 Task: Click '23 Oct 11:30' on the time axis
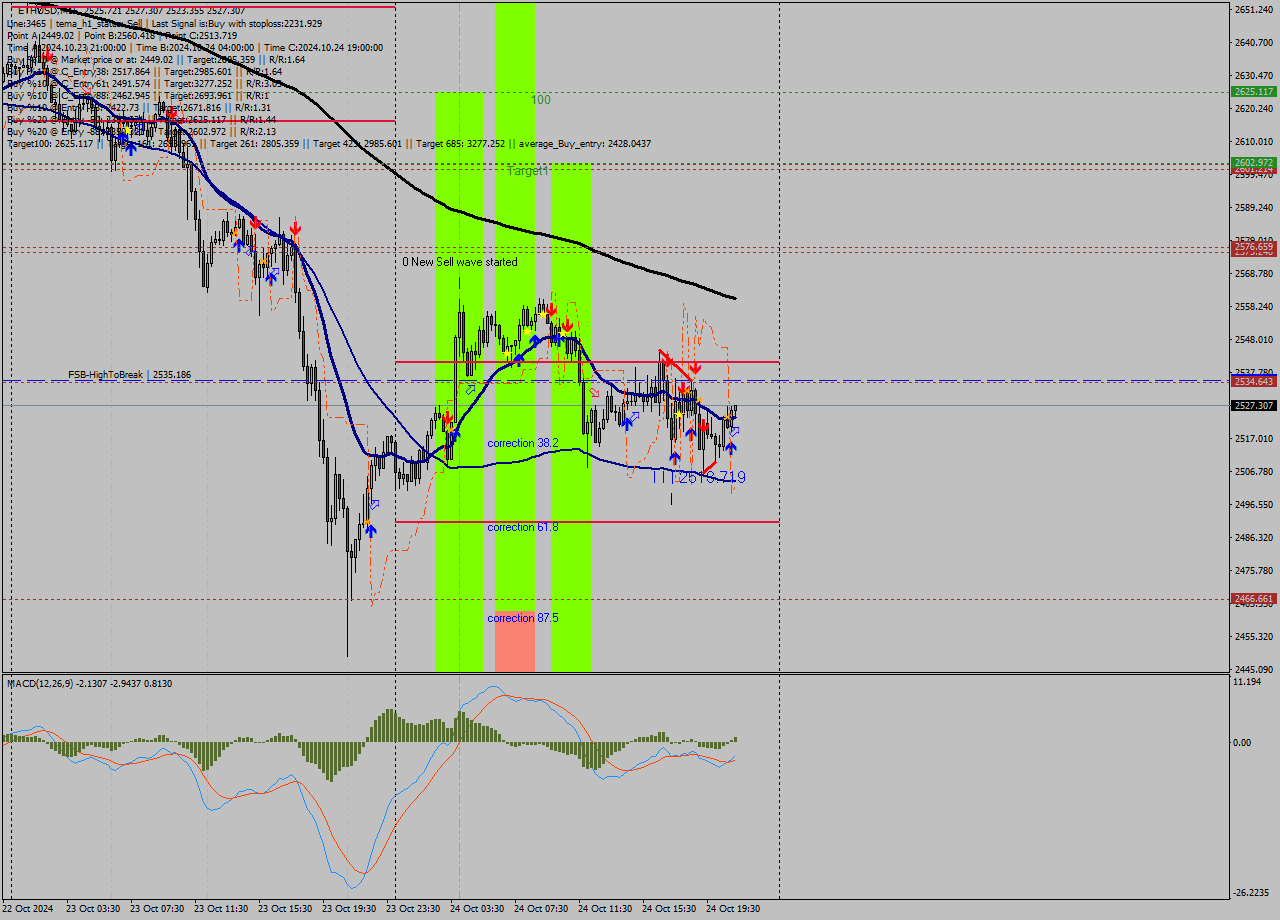click(x=220, y=909)
